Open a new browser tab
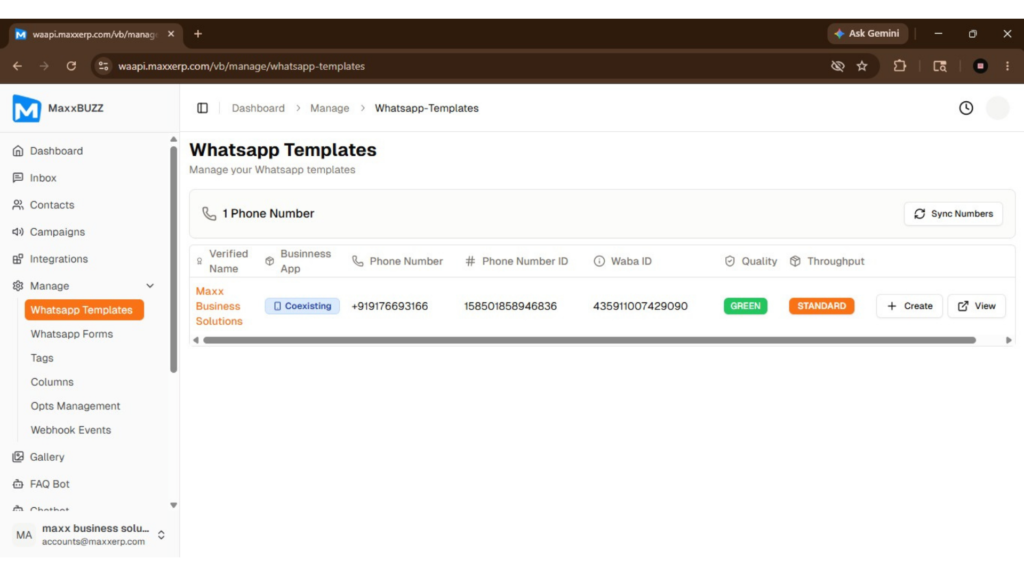1024x576 pixels. coord(198,34)
